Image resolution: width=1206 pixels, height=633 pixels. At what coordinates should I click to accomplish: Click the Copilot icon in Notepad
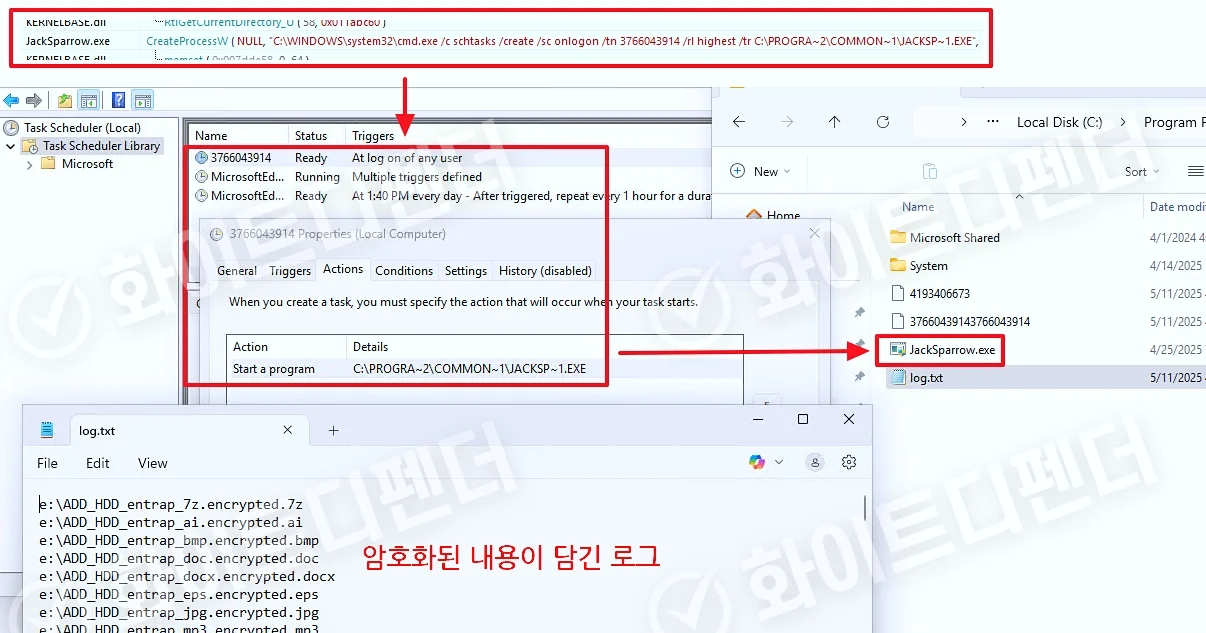[x=757, y=462]
